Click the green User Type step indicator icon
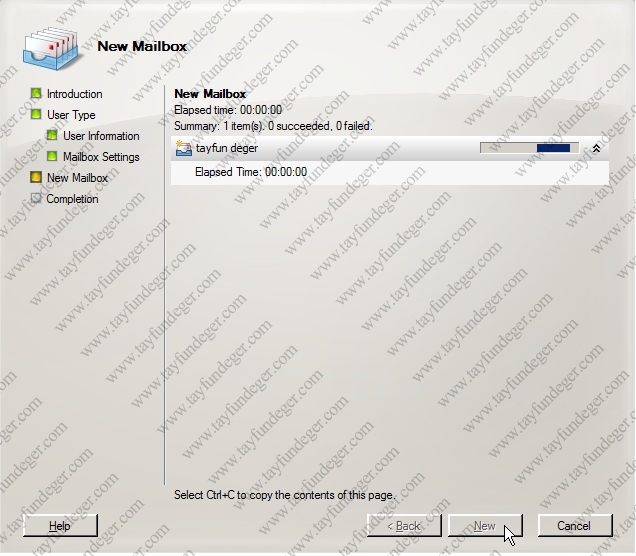 click(x=36, y=114)
